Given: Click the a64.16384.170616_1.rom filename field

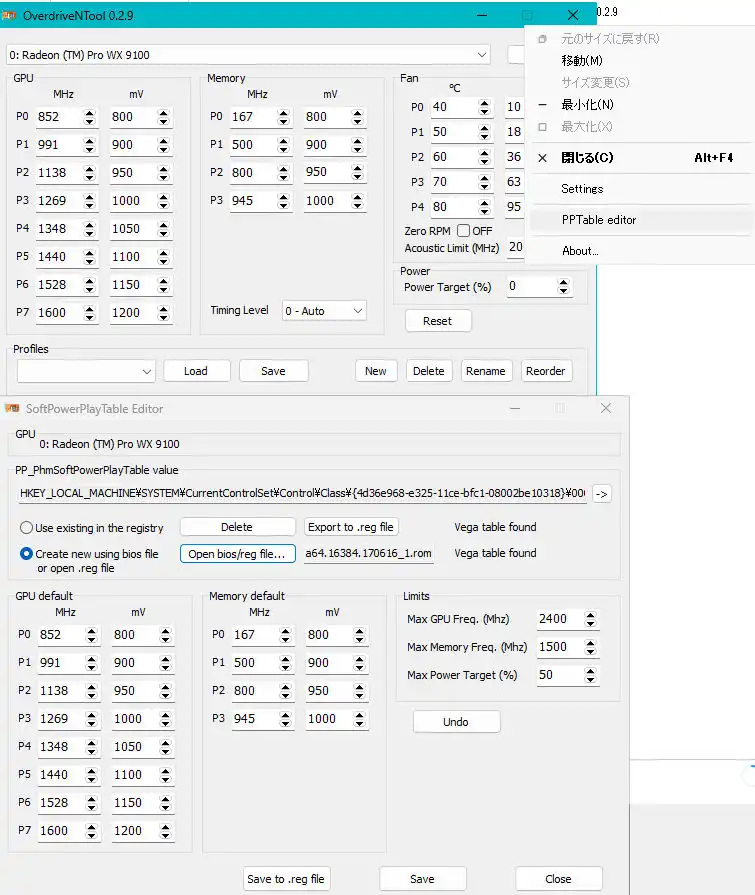Looking at the screenshot, I should click(369, 553).
